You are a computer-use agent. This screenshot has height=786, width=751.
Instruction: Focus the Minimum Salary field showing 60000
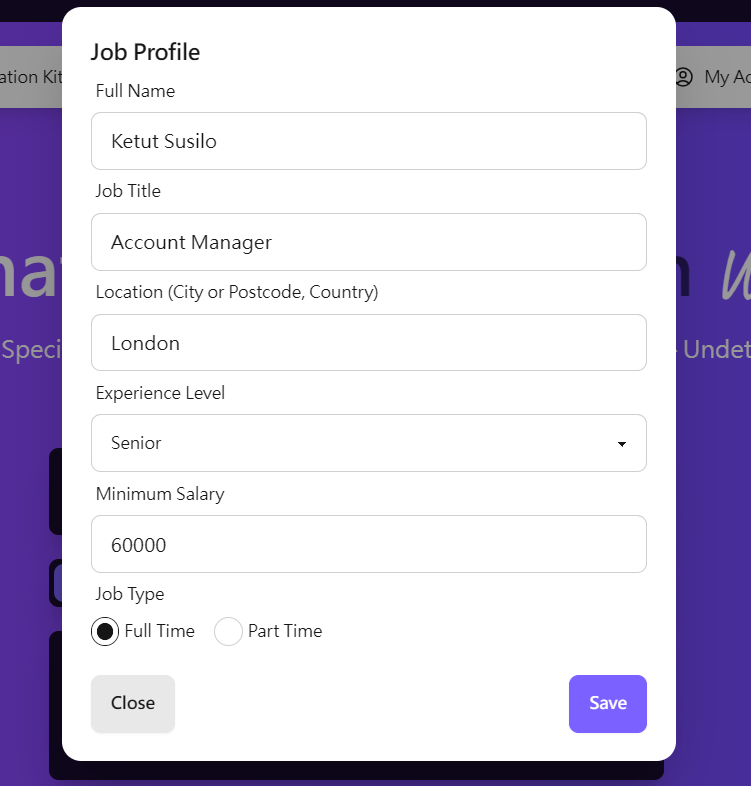click(369, 544)
